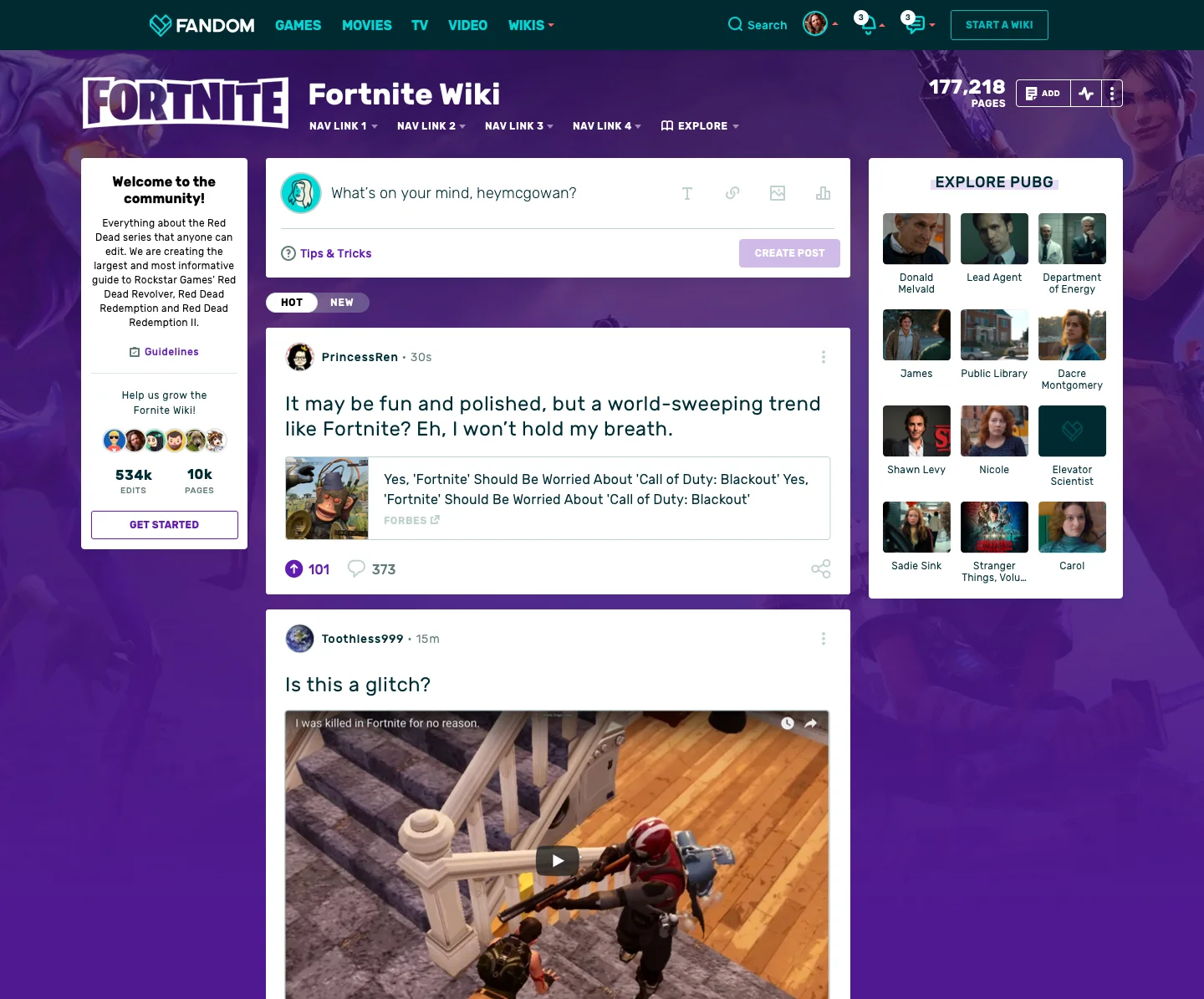Expand the EXPLORE menu
1204x999 pixels.
coord(700,126)
